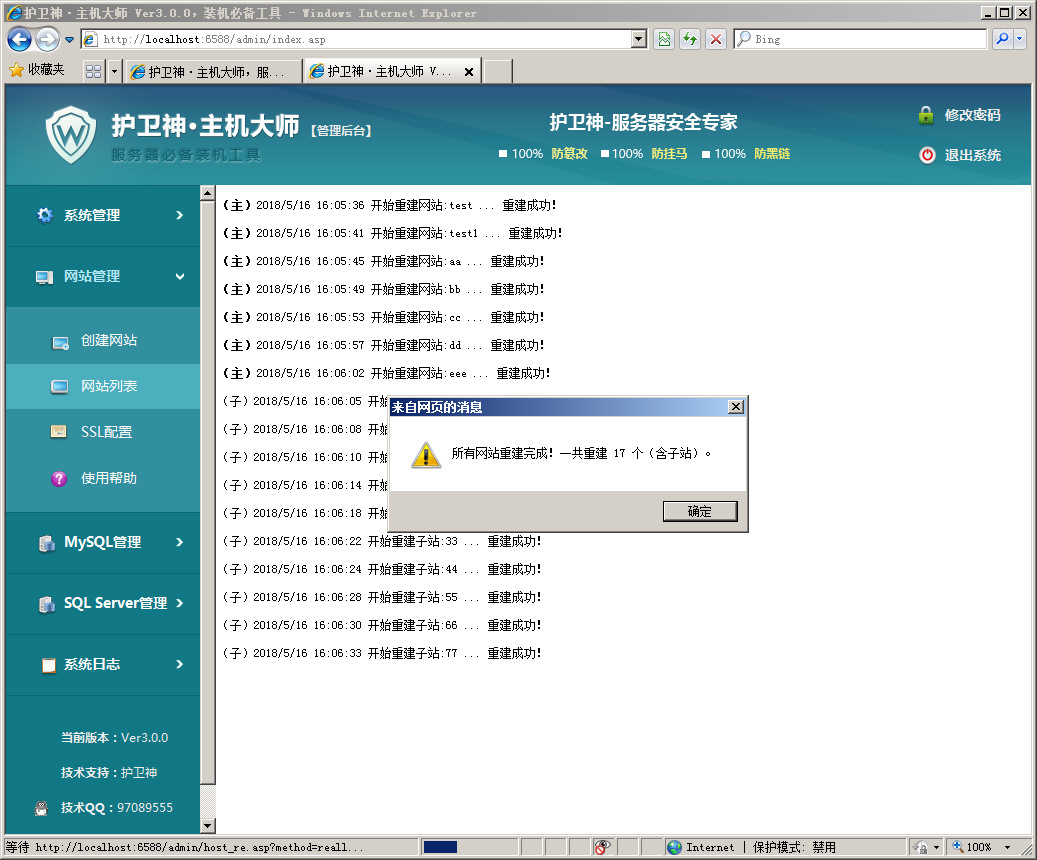Open the address bar history dropdown
1037x860 pixels.
(x=639, y=40)
